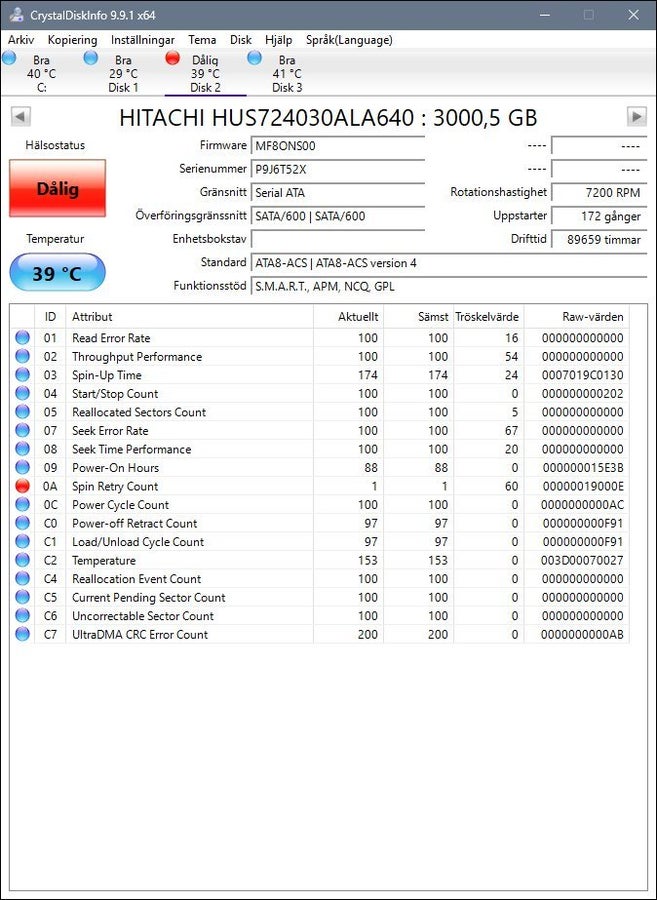Click the 39 °C temperature button

click(57, 273)
